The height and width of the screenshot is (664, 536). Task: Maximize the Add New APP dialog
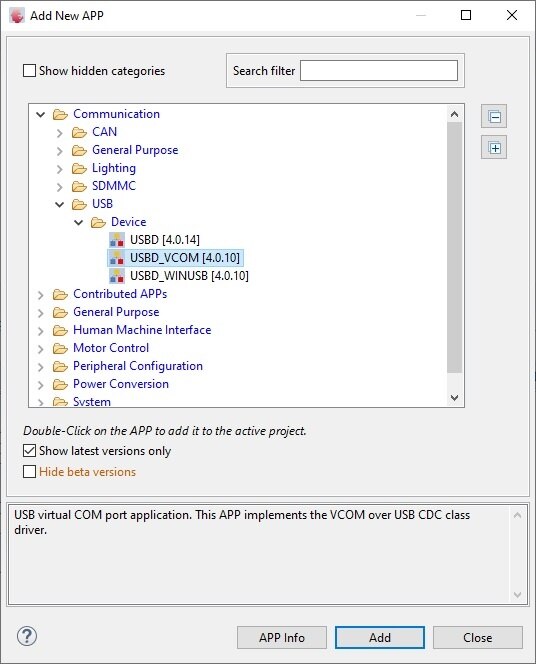pos(466,15)
